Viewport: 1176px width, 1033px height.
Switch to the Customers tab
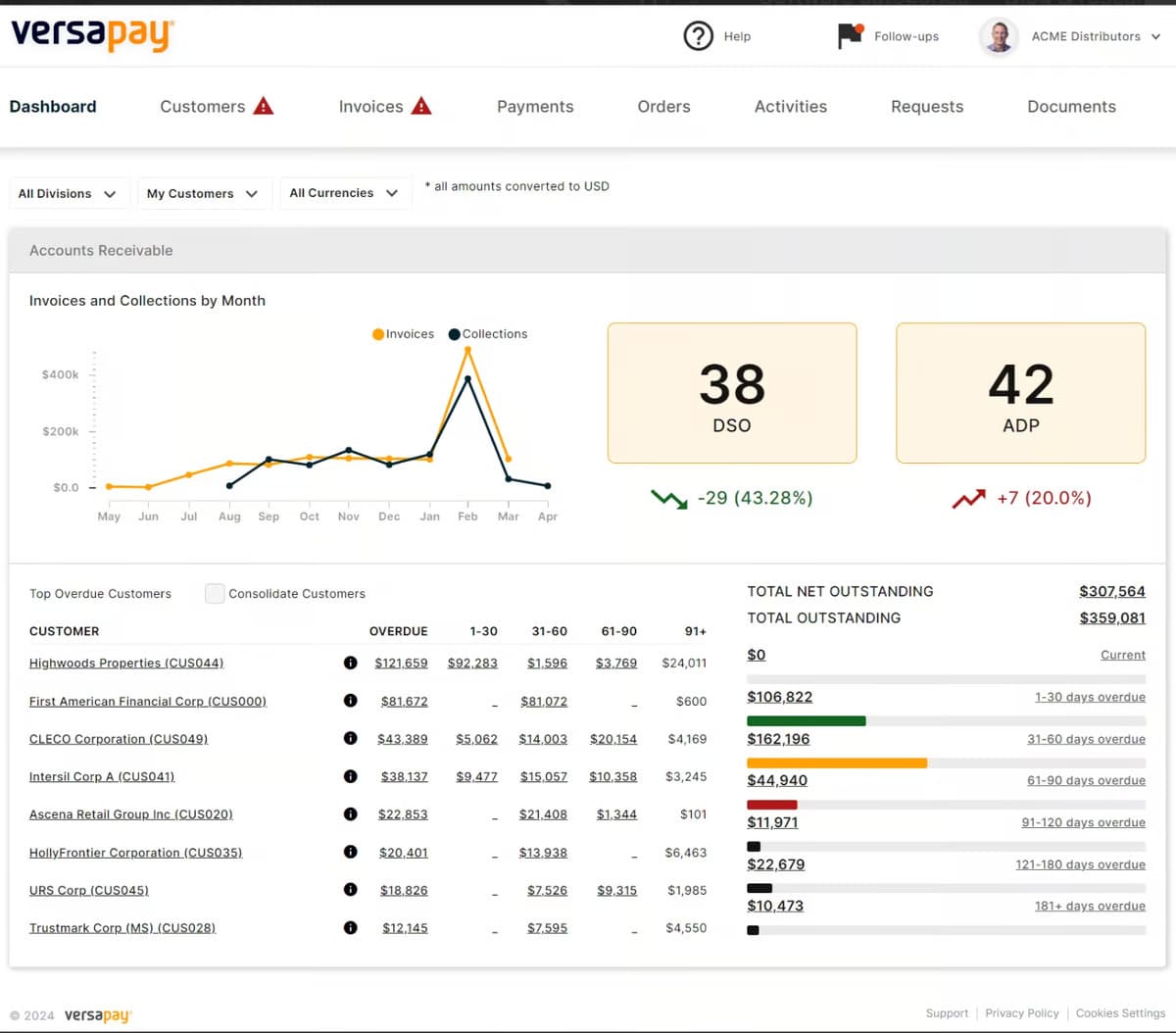(203, 107)
